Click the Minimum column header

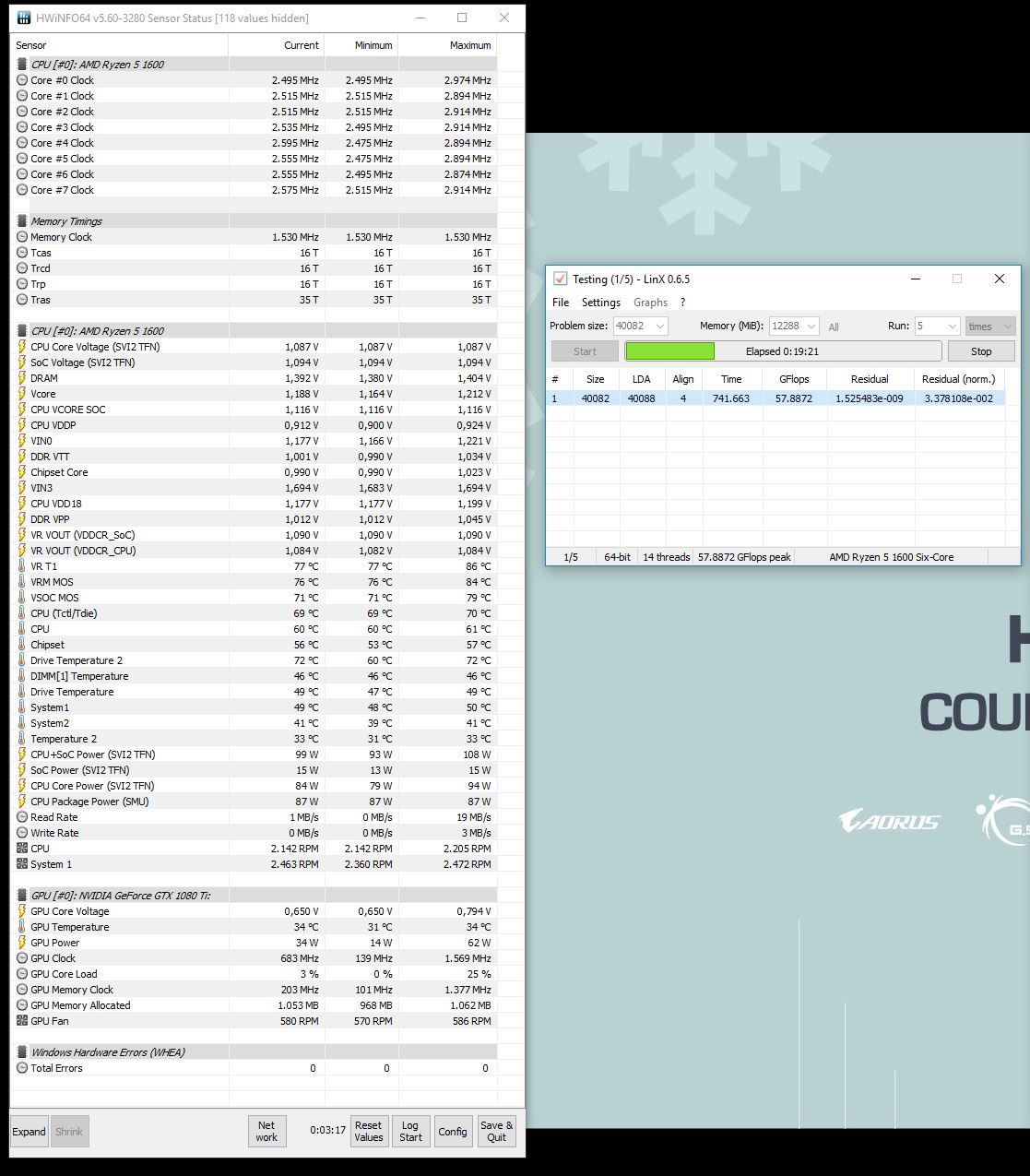(x=361, y=45)
